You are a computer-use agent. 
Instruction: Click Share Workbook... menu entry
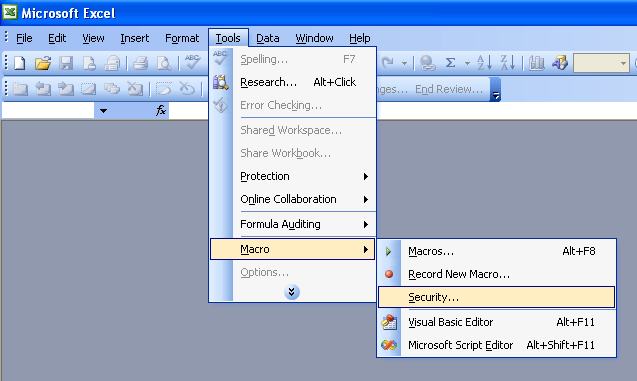point(292,153)
